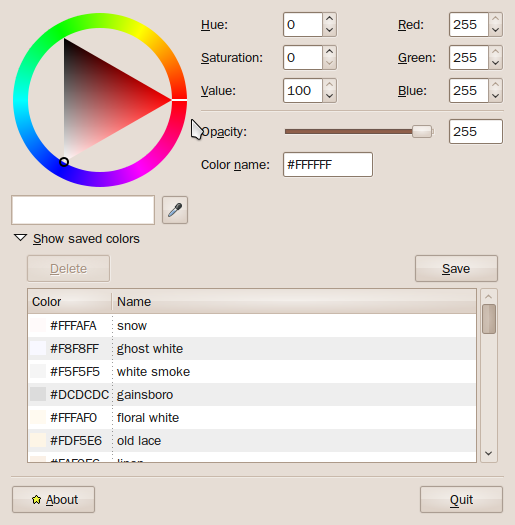Decrease Blue channel using down arrow
The width and height of the screenshot is (515, 525).
tap(495, 96)
